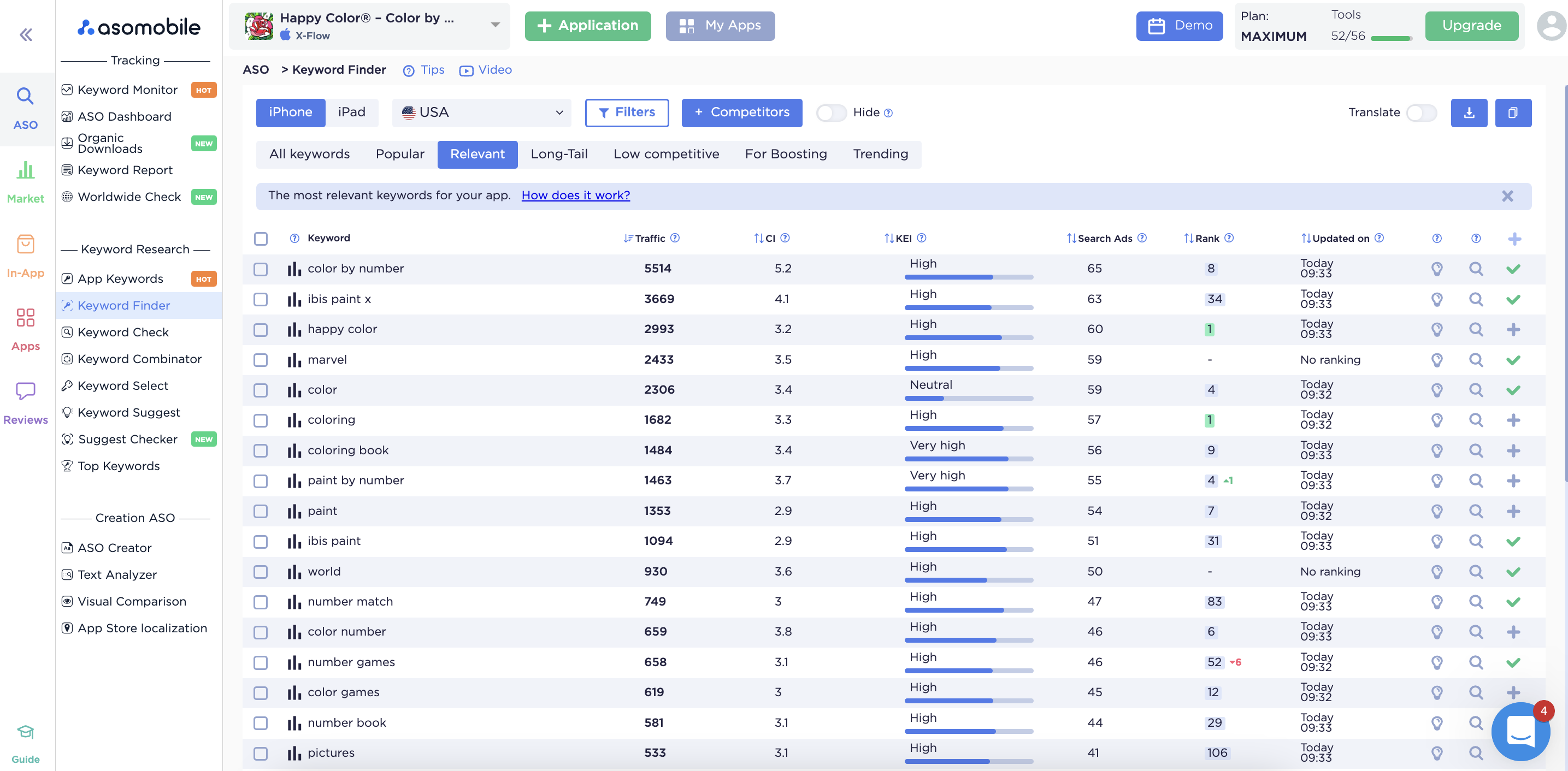Open the chat support bubble

click(x=1520, y=732)
